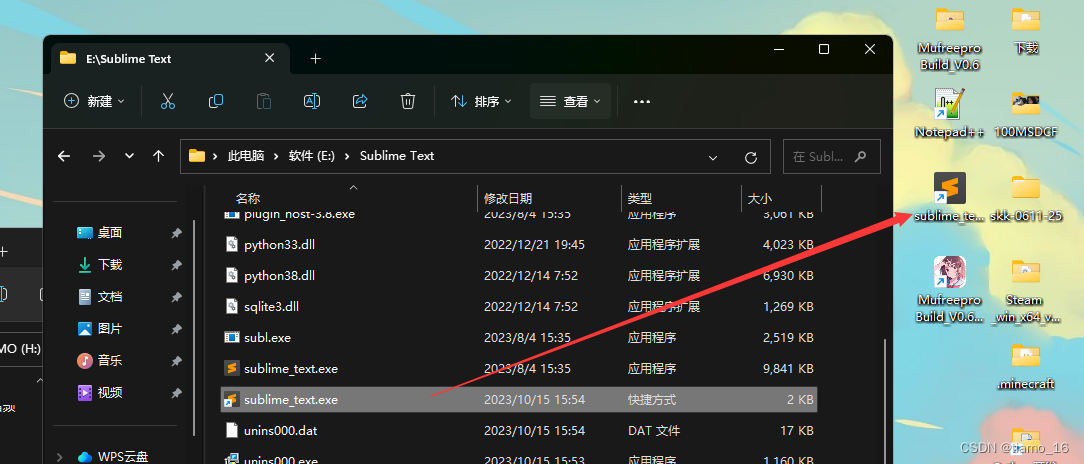Select the 下载 folder on desktop

click(x=1026, y=30)
